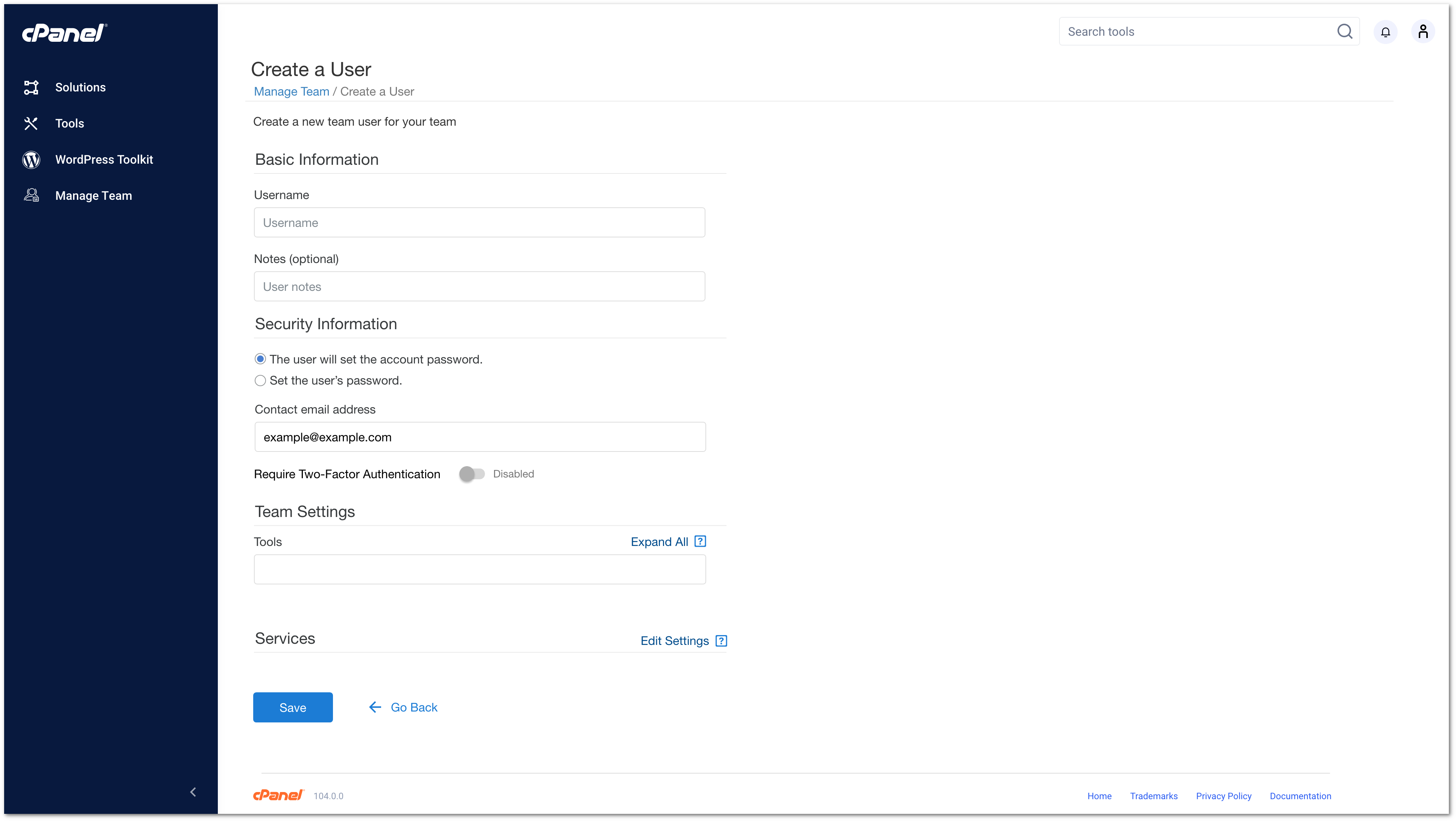
Task: Click the search magnifier icon
Action: pyautogui.click(x=1345, y=31)
